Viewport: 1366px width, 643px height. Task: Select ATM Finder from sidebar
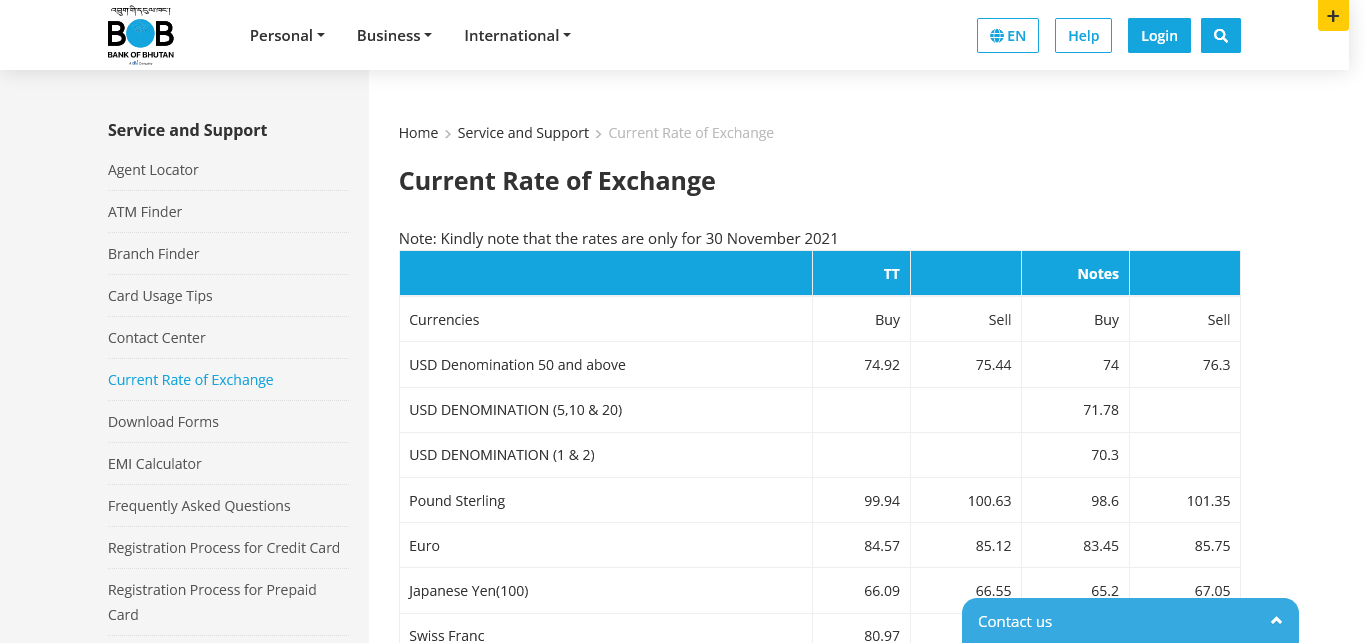coord(145,212)
